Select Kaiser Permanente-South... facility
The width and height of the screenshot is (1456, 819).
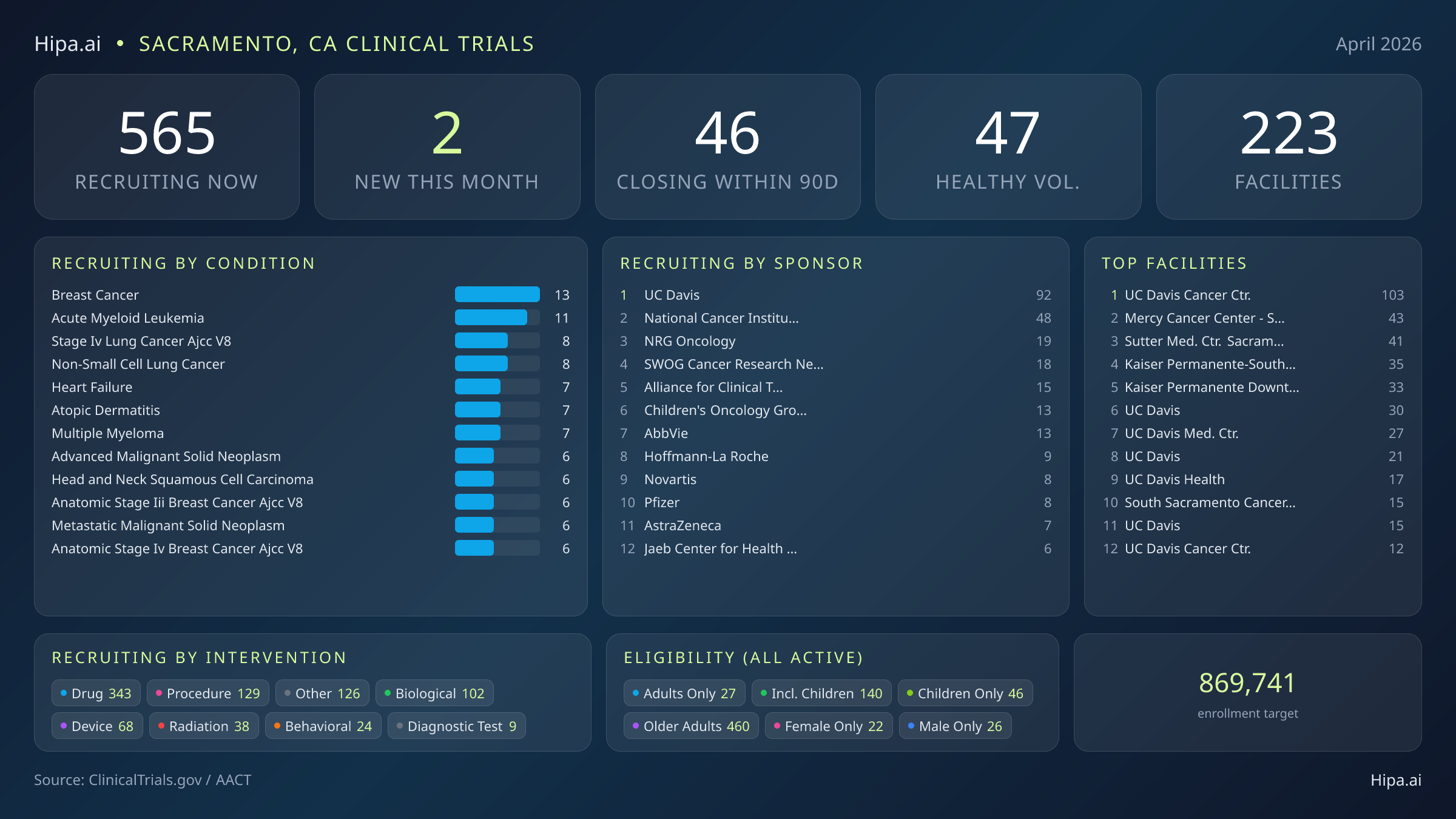coord(1253,364)
